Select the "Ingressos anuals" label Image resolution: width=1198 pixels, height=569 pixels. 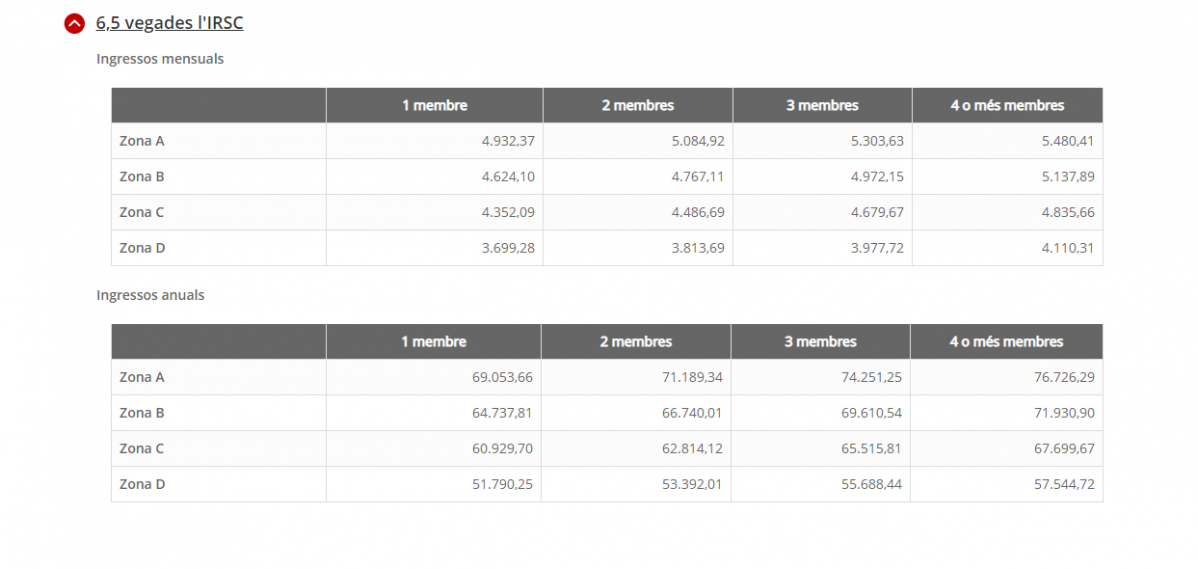[150, 295]
